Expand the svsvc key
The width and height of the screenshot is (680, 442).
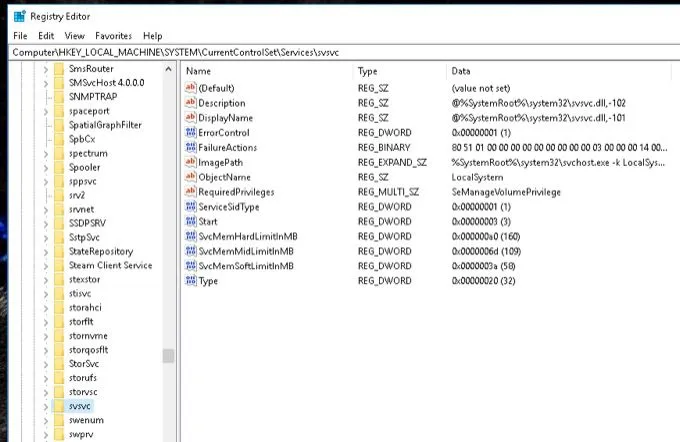46,406
